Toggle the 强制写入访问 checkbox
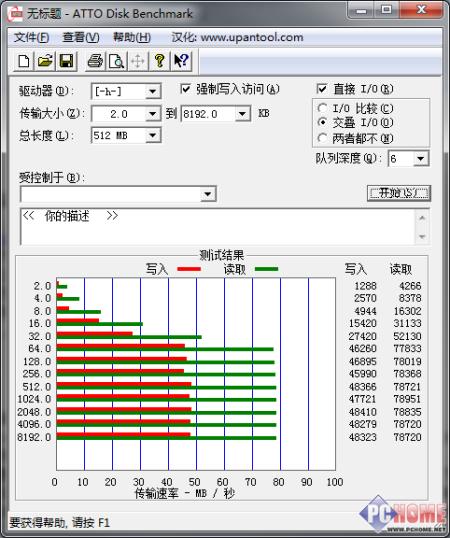This screenshot has height=538, width=450. coord(186,89)
